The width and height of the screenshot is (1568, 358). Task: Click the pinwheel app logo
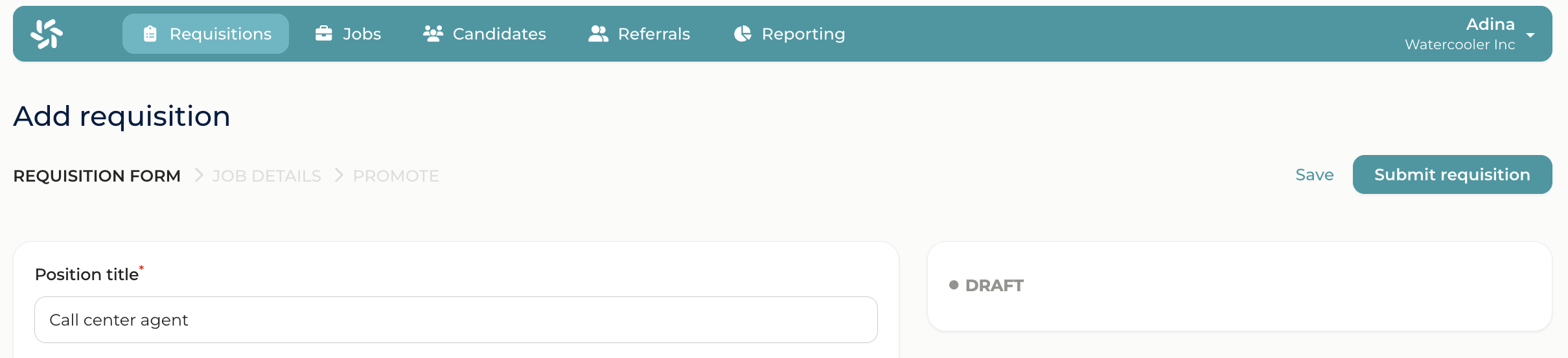pyautogui.click(x=47, y=34)
